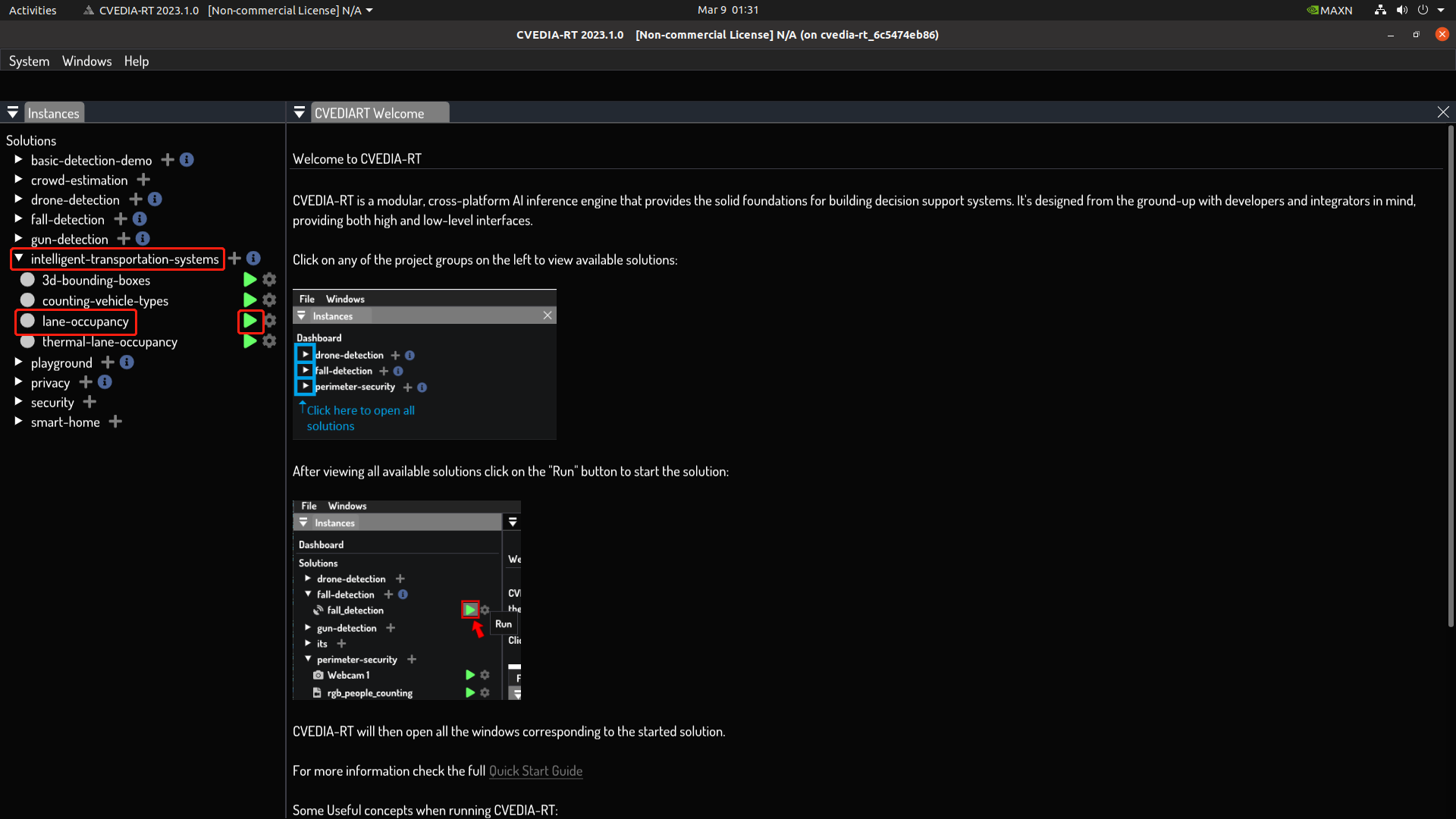Open settings gear for thermal-lane-occupancy

(x=269, y=341)
